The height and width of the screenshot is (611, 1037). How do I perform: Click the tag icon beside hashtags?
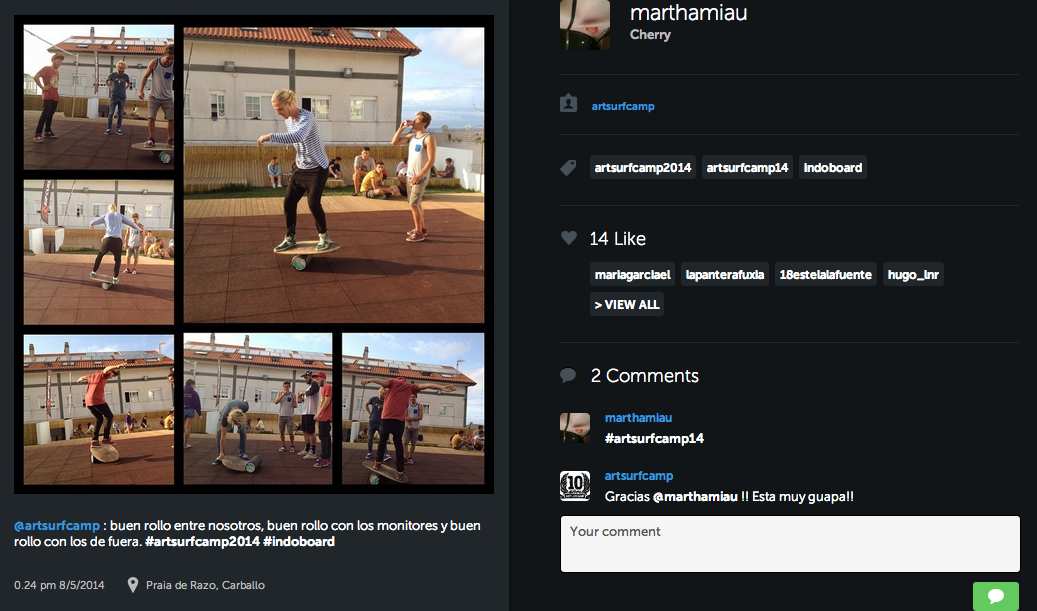(x=568, y=168)
